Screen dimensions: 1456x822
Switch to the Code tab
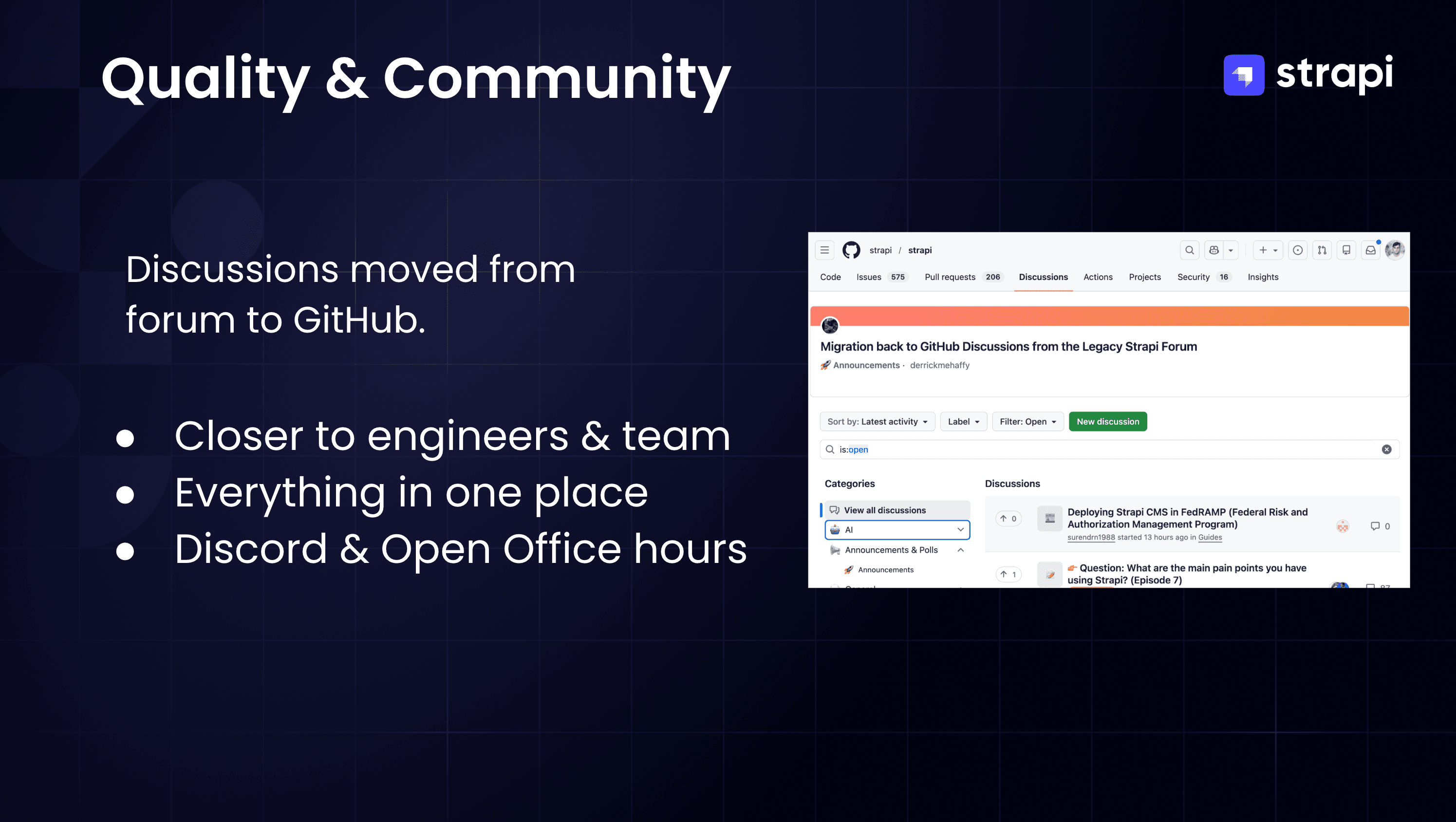[830, 277]
